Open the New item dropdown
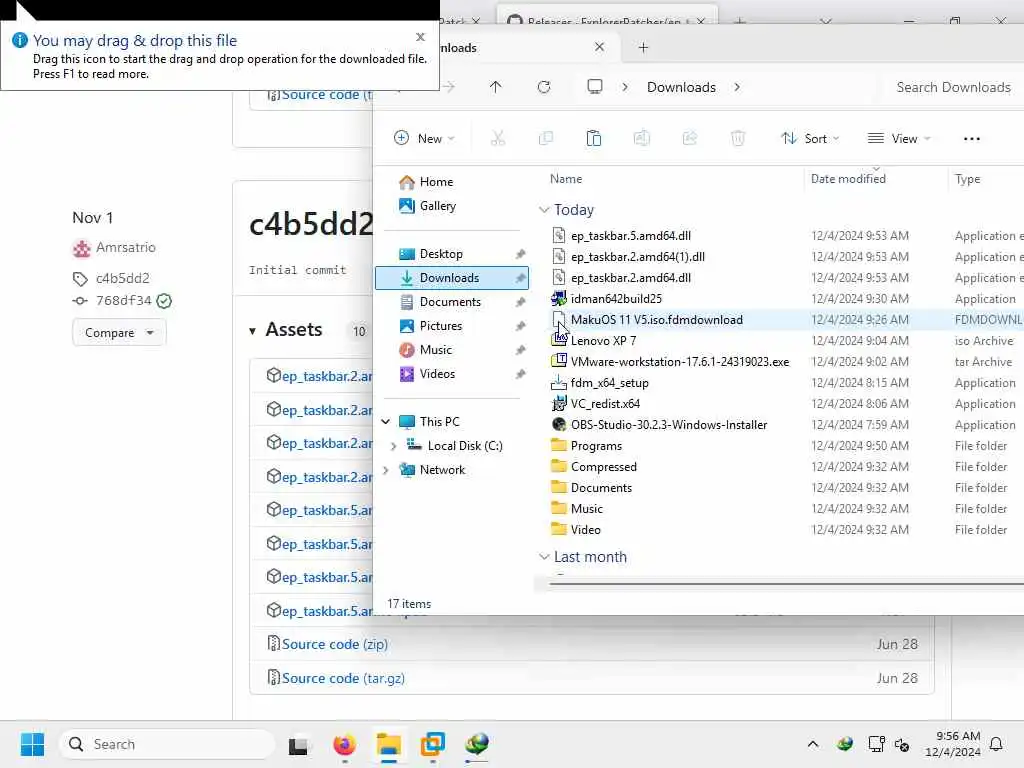The height and width of the screenshot is (768, 1024). (x=424, y=138)
